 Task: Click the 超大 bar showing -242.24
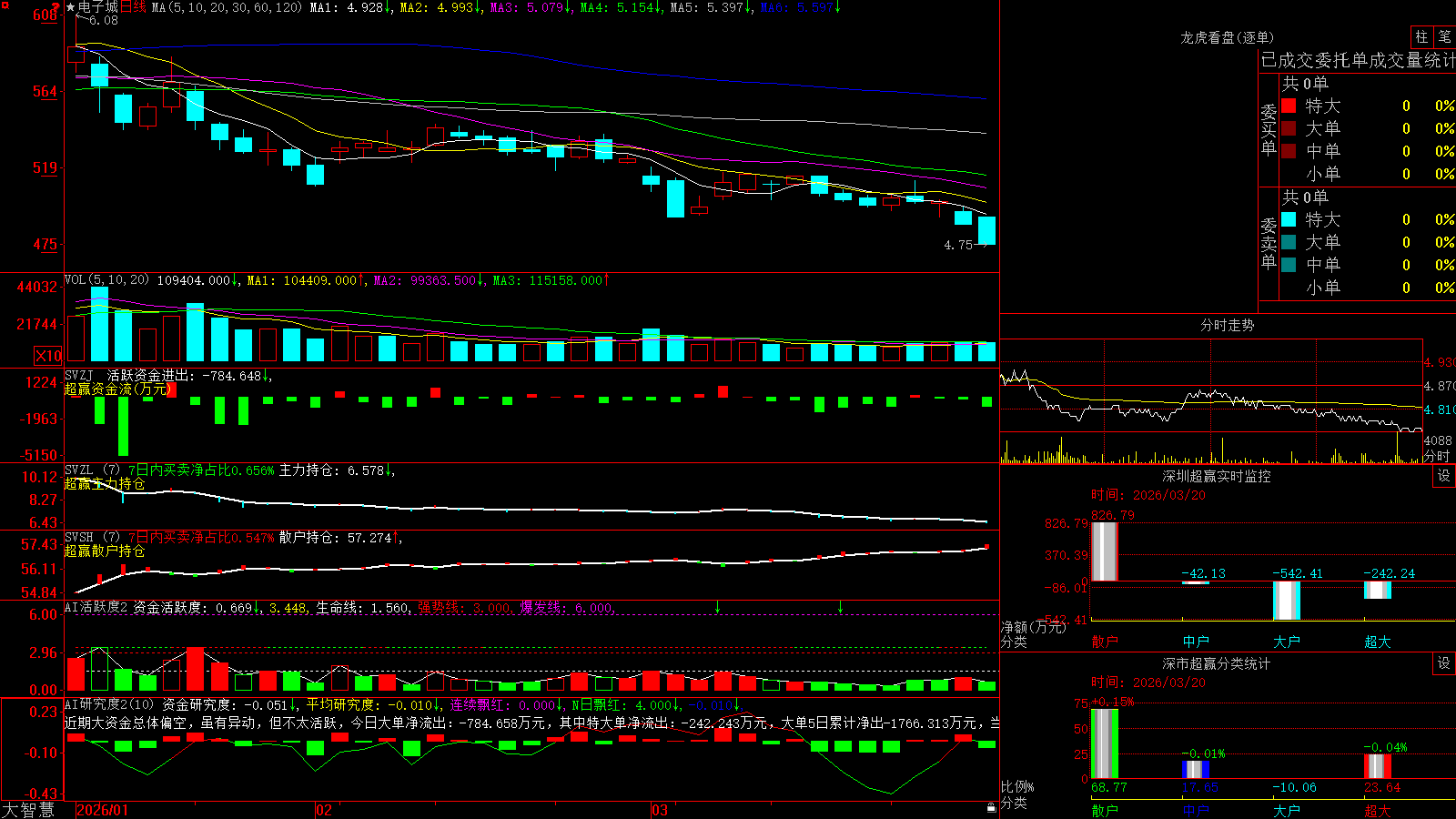(x=1378, y=591)
